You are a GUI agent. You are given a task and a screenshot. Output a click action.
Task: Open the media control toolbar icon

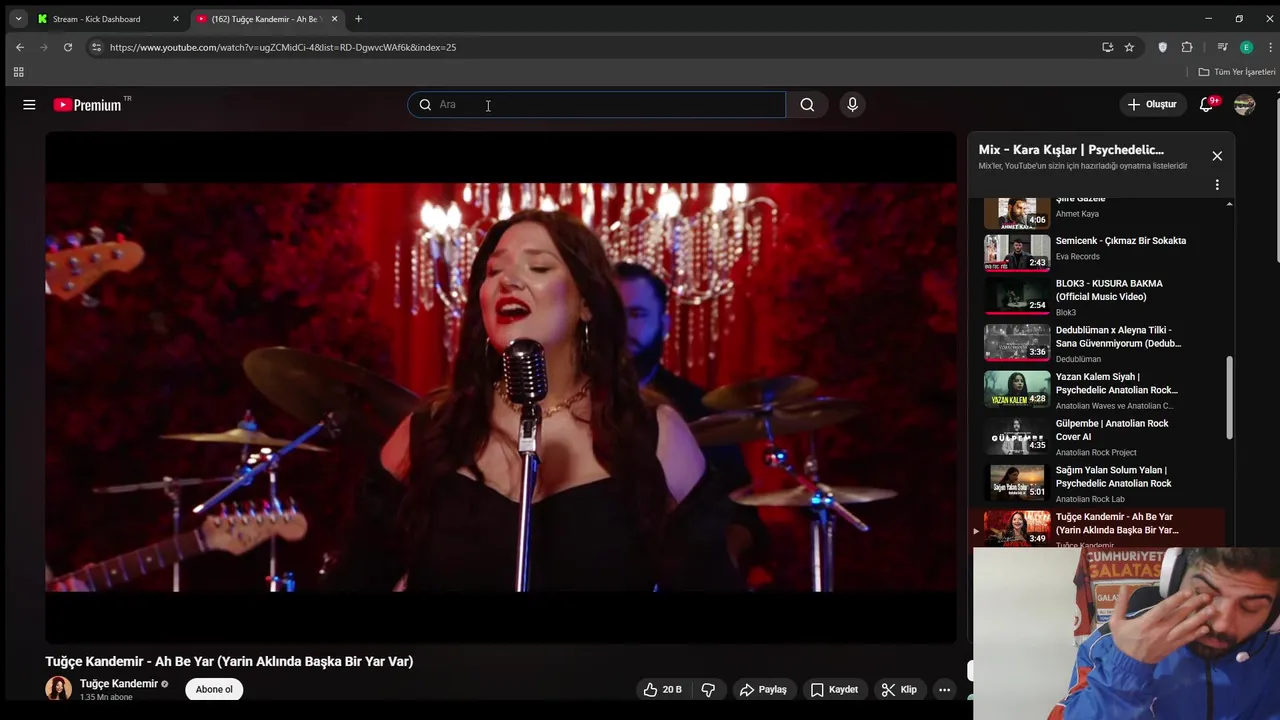(x=1222, y=47)
